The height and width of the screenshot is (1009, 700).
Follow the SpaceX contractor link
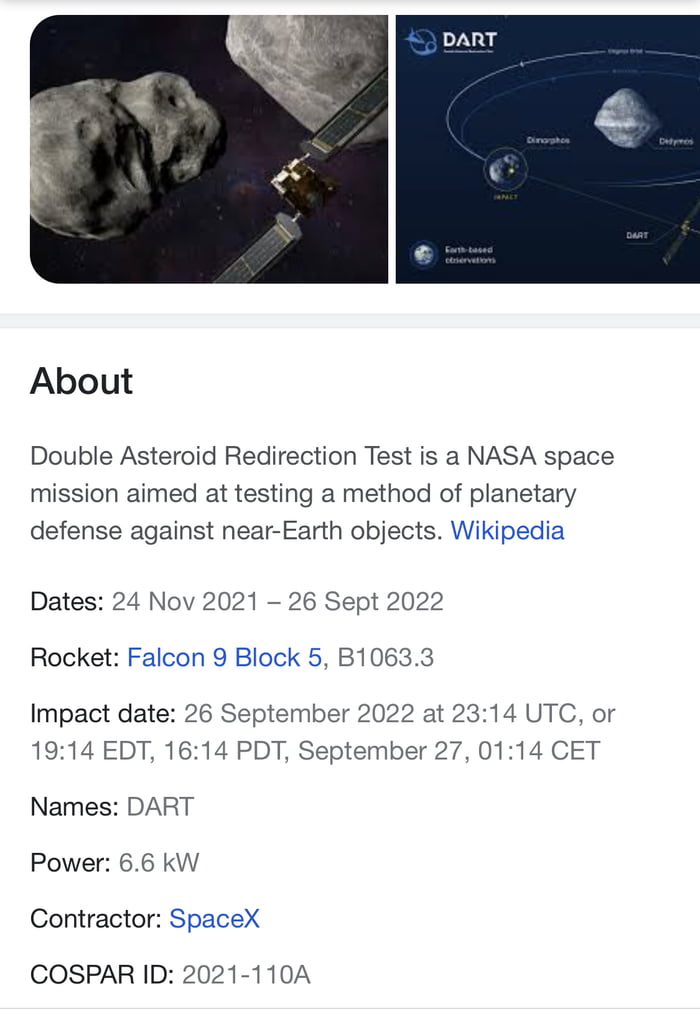214,919
